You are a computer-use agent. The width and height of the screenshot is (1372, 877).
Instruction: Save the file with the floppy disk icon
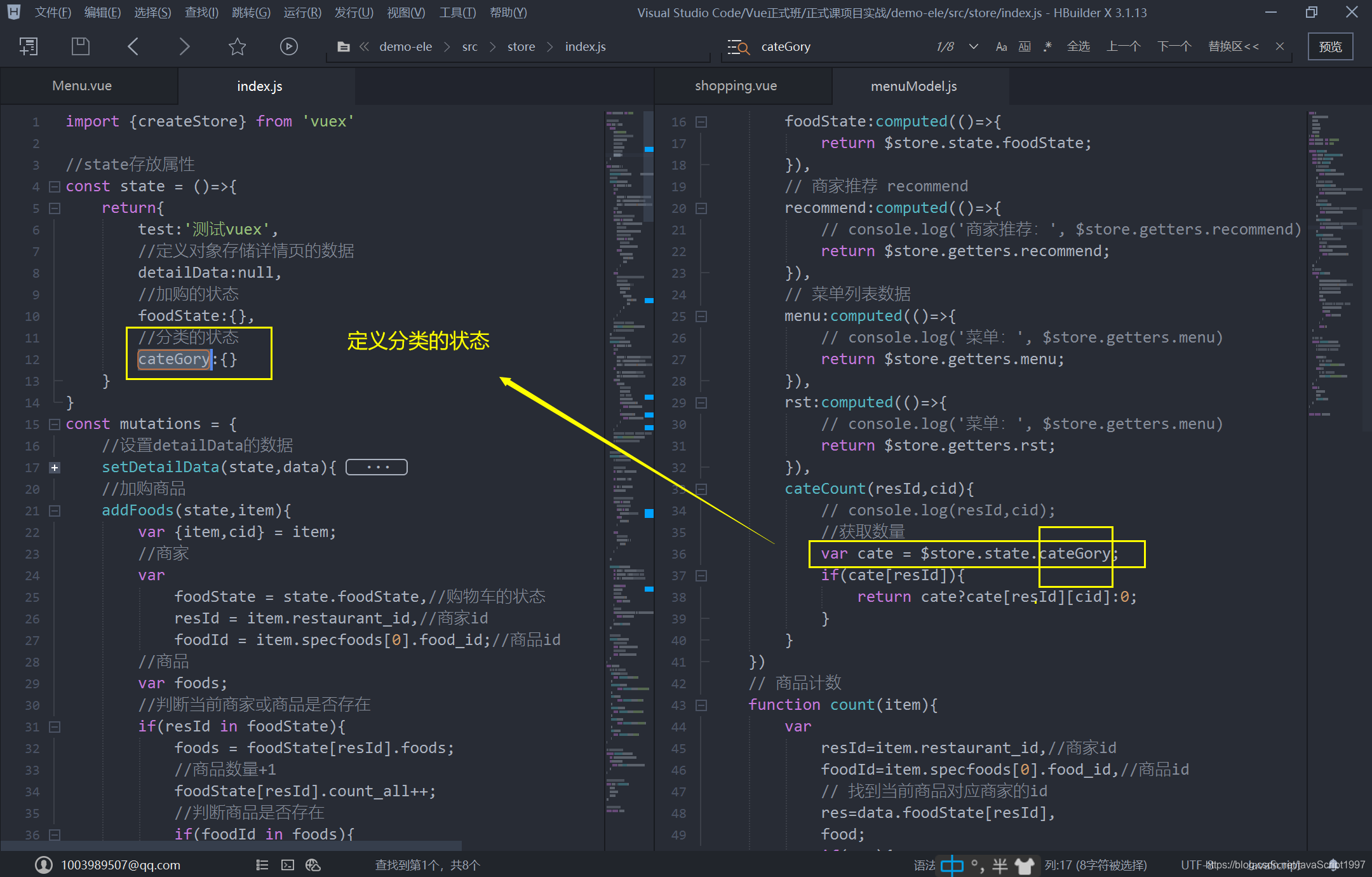pyautogui.click(x=80, y=46)
